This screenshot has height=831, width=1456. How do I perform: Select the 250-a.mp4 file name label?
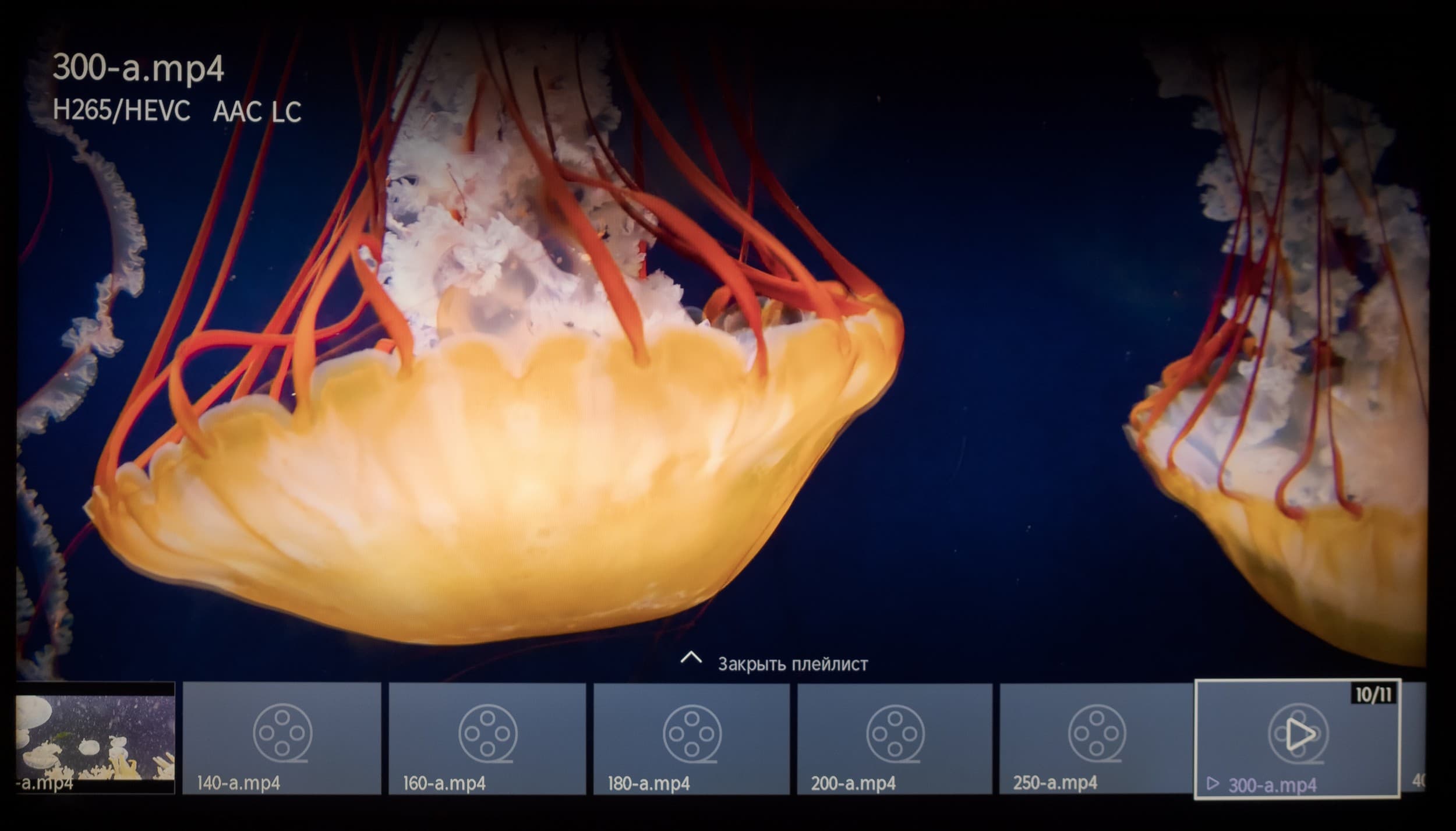(x=1055, y=783)
